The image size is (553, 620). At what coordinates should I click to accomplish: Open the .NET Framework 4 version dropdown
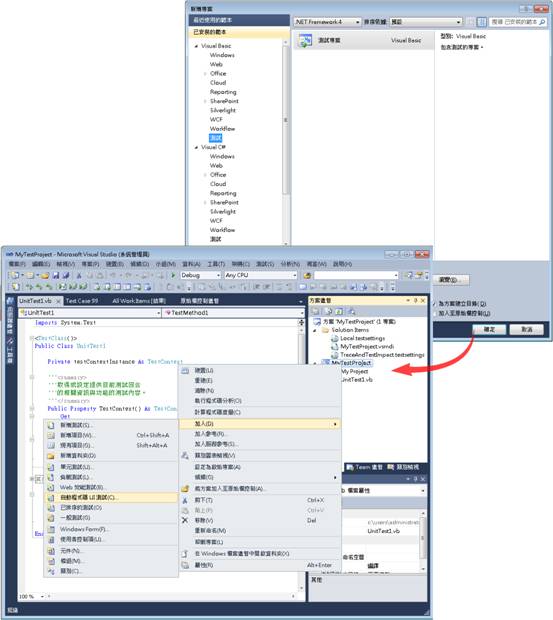click(327, 22)
